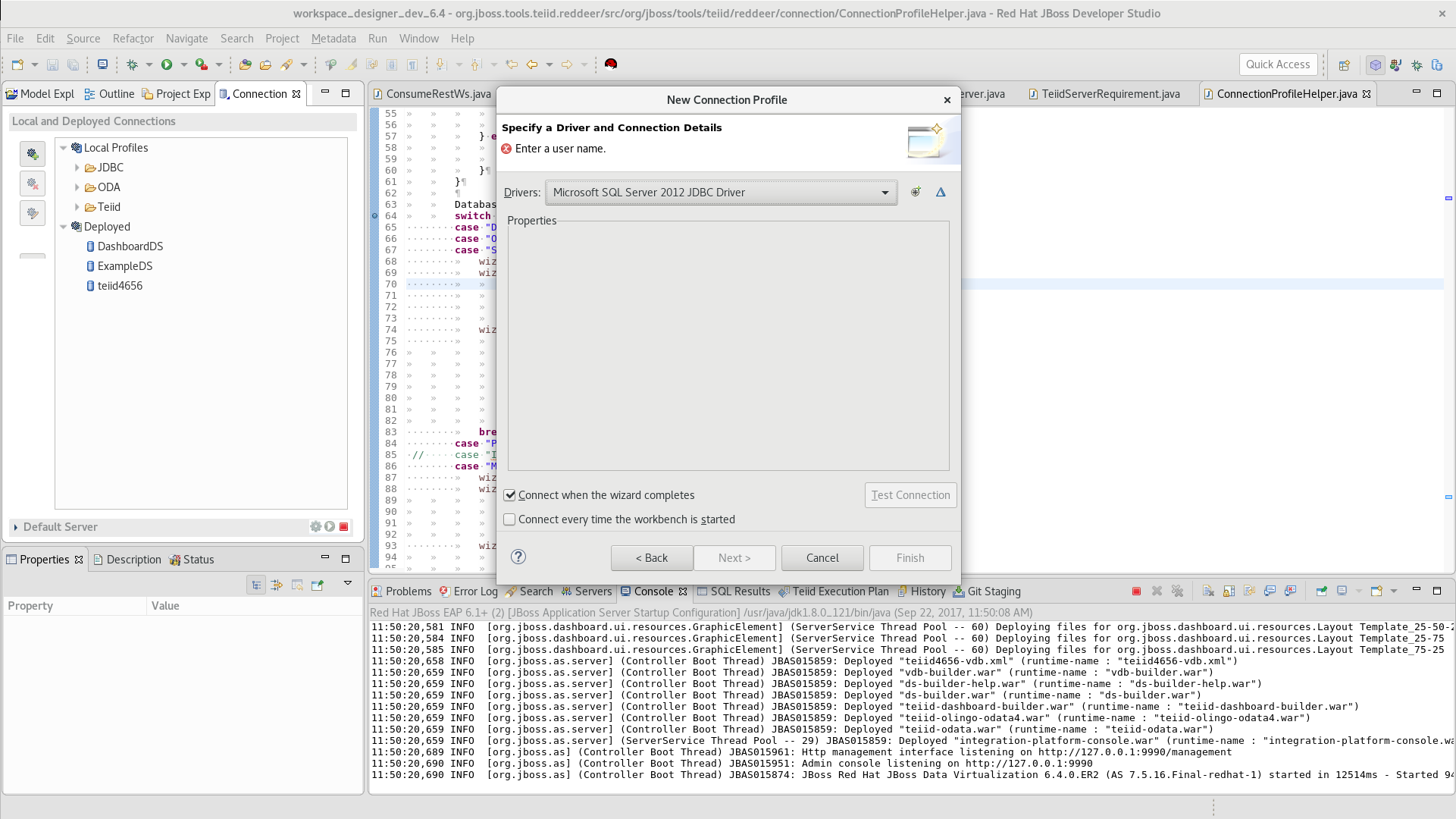Click the Run green play toolbar icon
The width and height of the screenshot is (1456, 819).
167,65
